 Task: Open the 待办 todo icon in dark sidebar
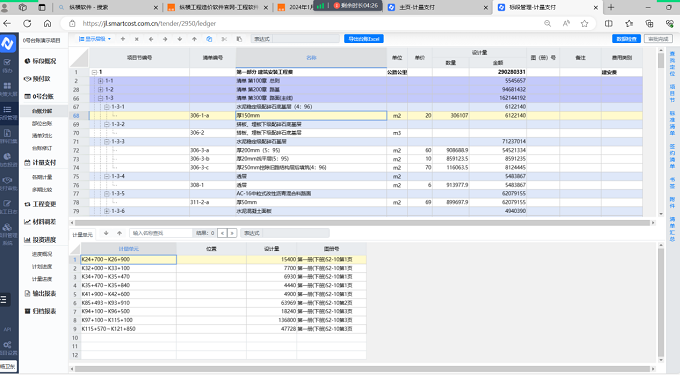pyautogui.click(x=7, y=65)
